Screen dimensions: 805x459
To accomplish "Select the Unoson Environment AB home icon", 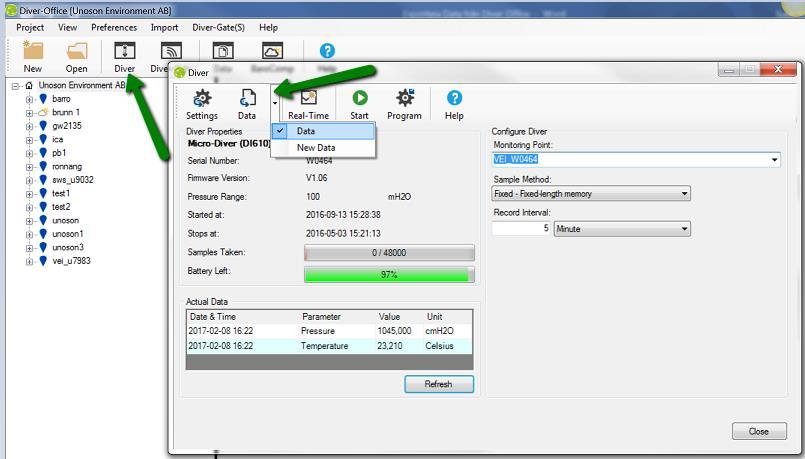I will click(x=29, y=85).
